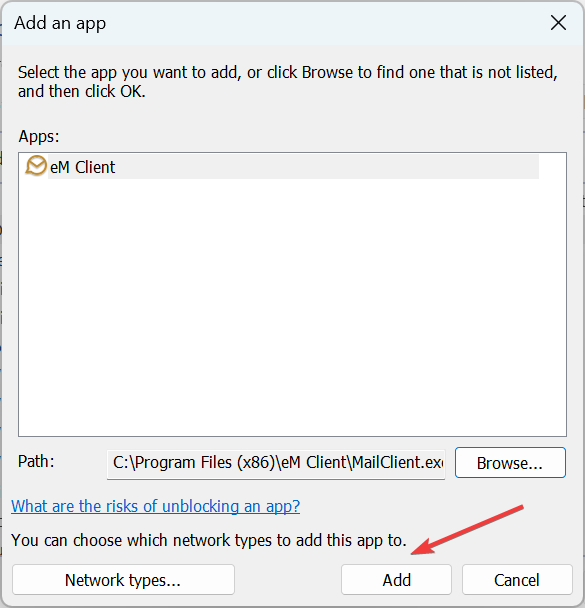The height and width of the screenshot is (608, 585).
Task: Close the Add an app window
Action: 558,23
